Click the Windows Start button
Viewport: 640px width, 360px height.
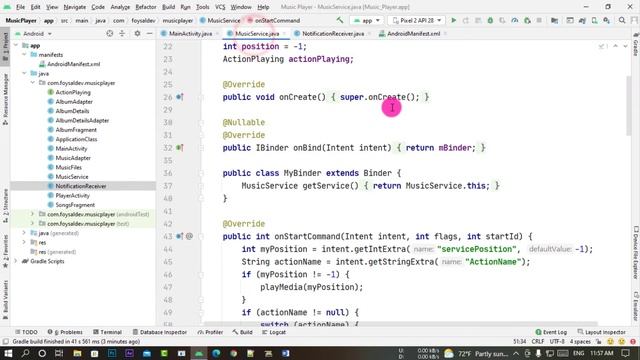click(x=8, y=353)
